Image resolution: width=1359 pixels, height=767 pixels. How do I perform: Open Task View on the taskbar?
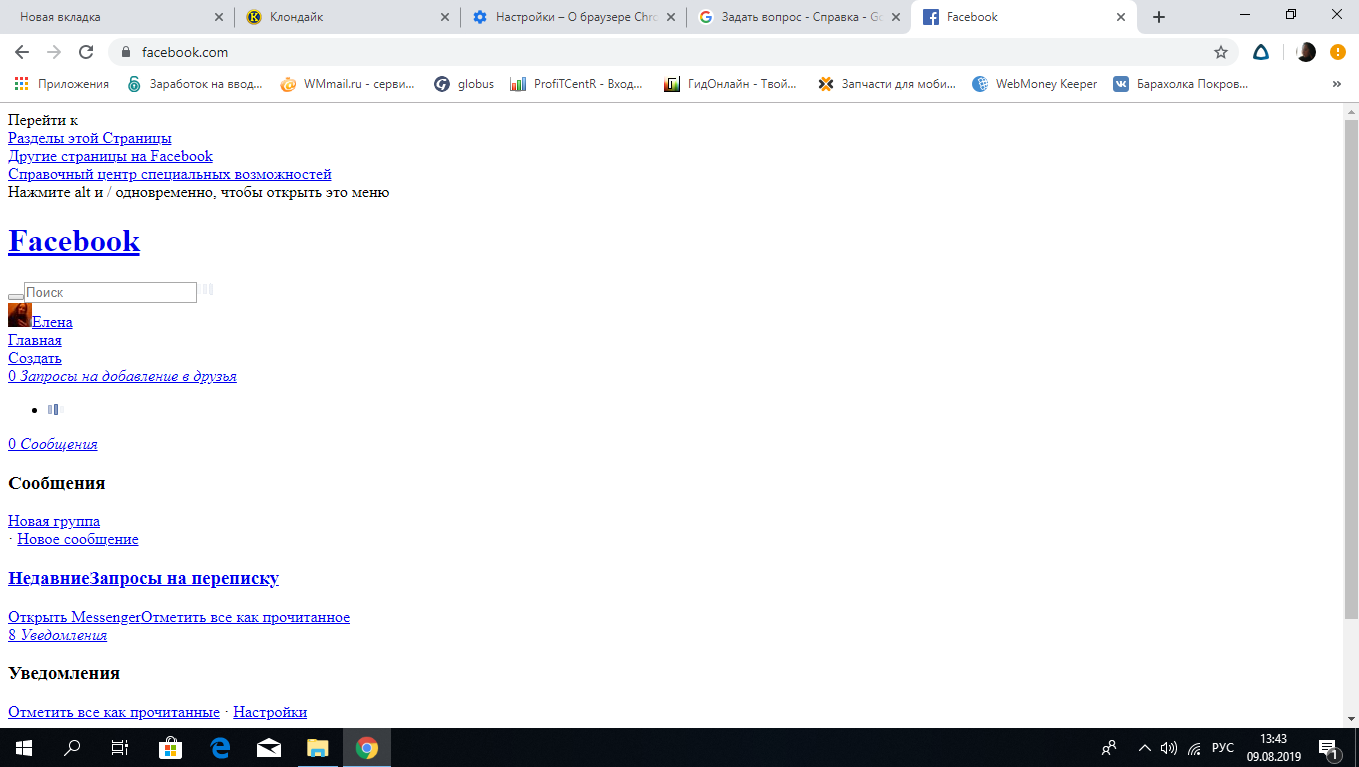point(120,747)
